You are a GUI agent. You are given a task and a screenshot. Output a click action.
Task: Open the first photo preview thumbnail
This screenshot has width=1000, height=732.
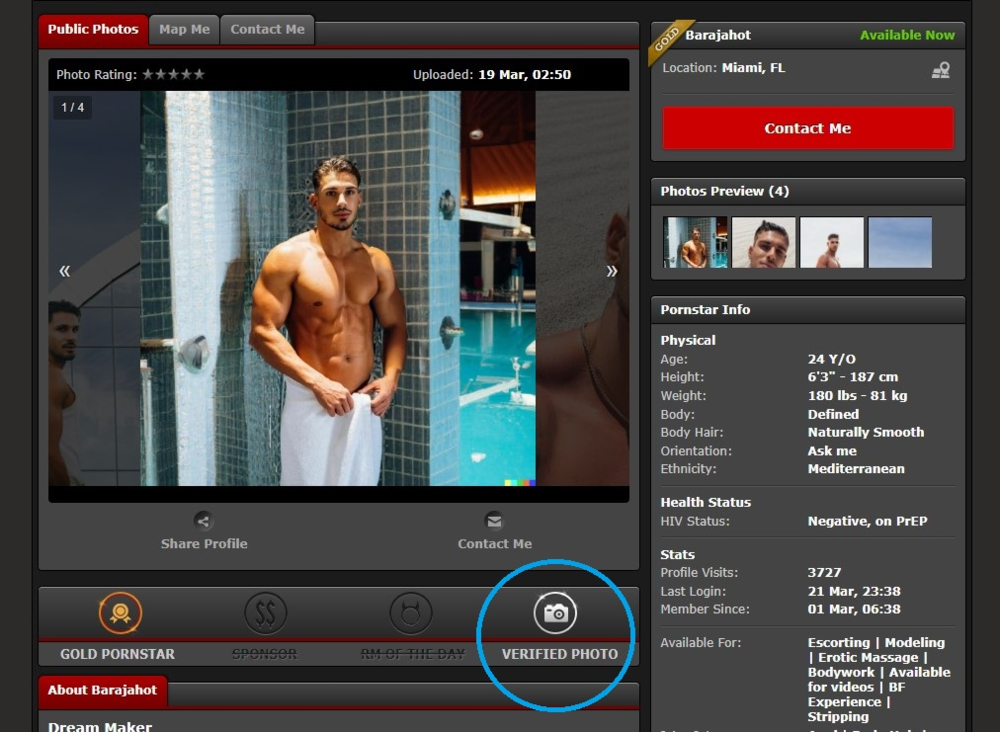point(695,243)
